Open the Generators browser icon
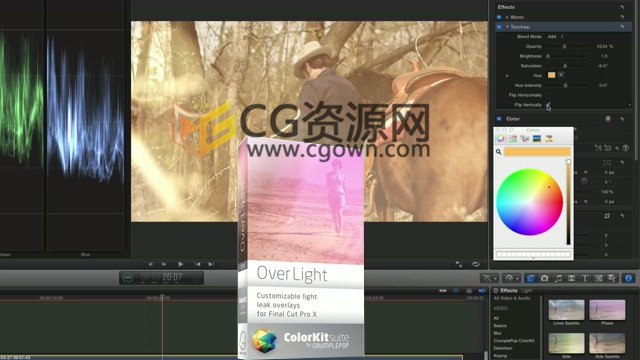The width and height of the screenshot is (640, 360). 598,278
